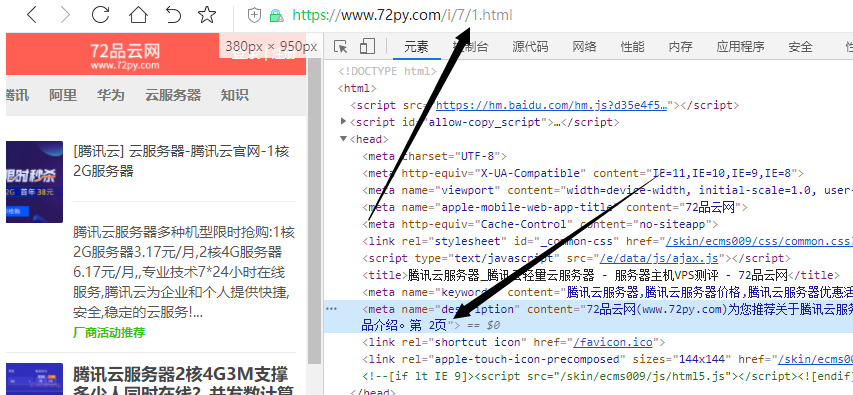
Task: Open the shield security icon in address bar
Action: pyautogui.click(x=254, y=15)
